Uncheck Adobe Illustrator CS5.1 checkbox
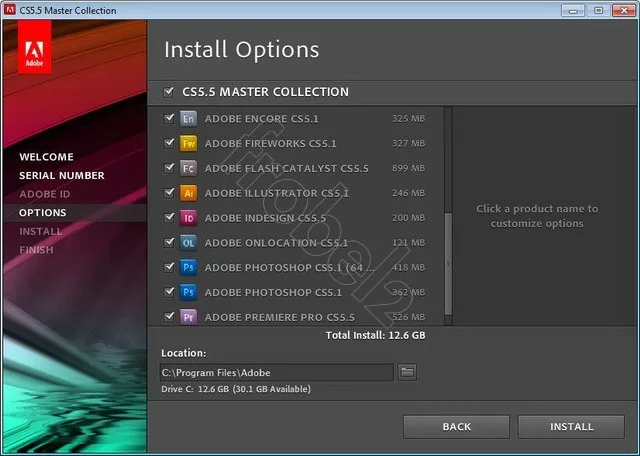640x456 pixels. click(169, 193)
